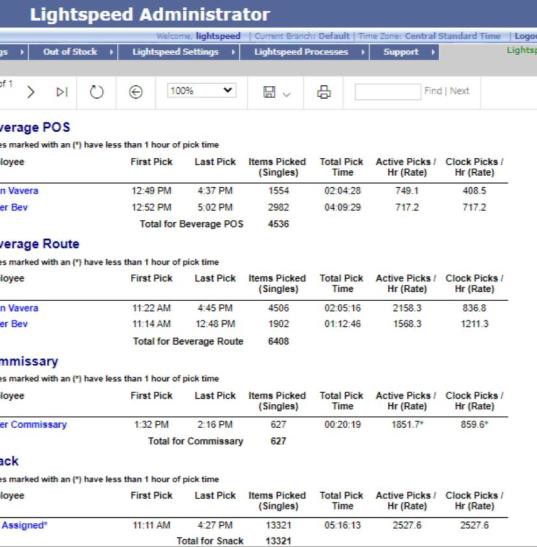Click the Total for Snack label

coord(210,541)
